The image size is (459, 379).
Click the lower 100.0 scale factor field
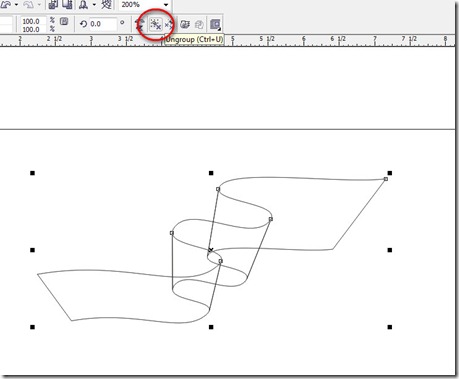click(33, 29)
